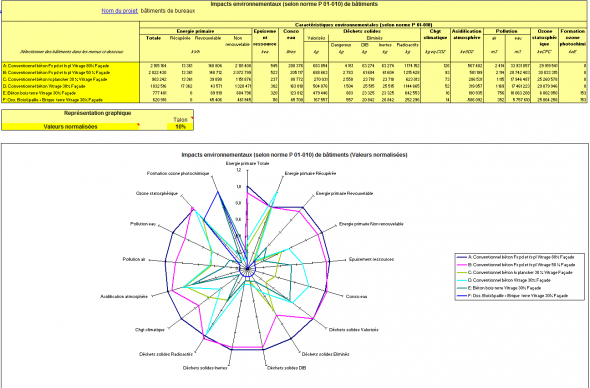Click the 'Talon' label cell
This screenshot has width=590, height=388.
pyautogui.click(x=180, y=120)
